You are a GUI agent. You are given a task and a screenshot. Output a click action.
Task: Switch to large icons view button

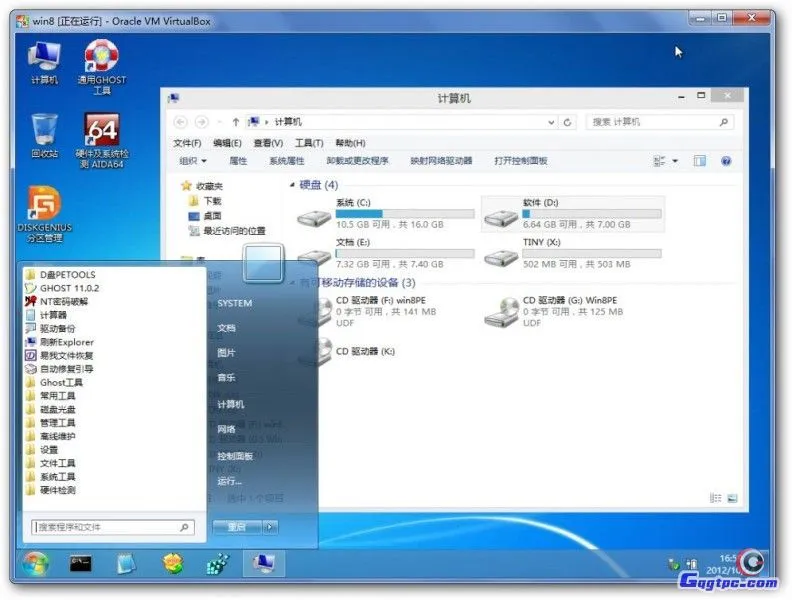tap(732, 498)
